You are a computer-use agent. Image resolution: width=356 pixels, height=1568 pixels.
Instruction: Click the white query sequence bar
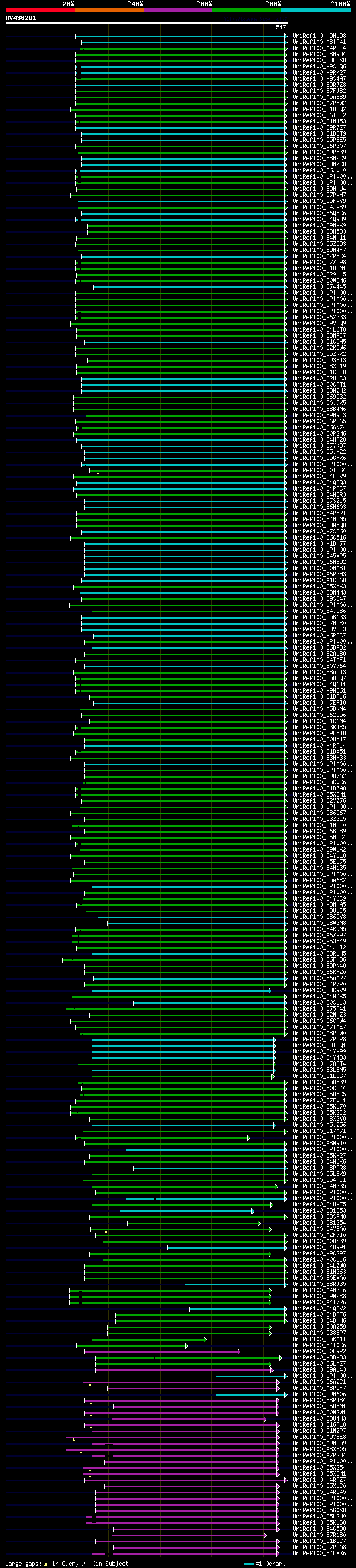coord(147,22)
